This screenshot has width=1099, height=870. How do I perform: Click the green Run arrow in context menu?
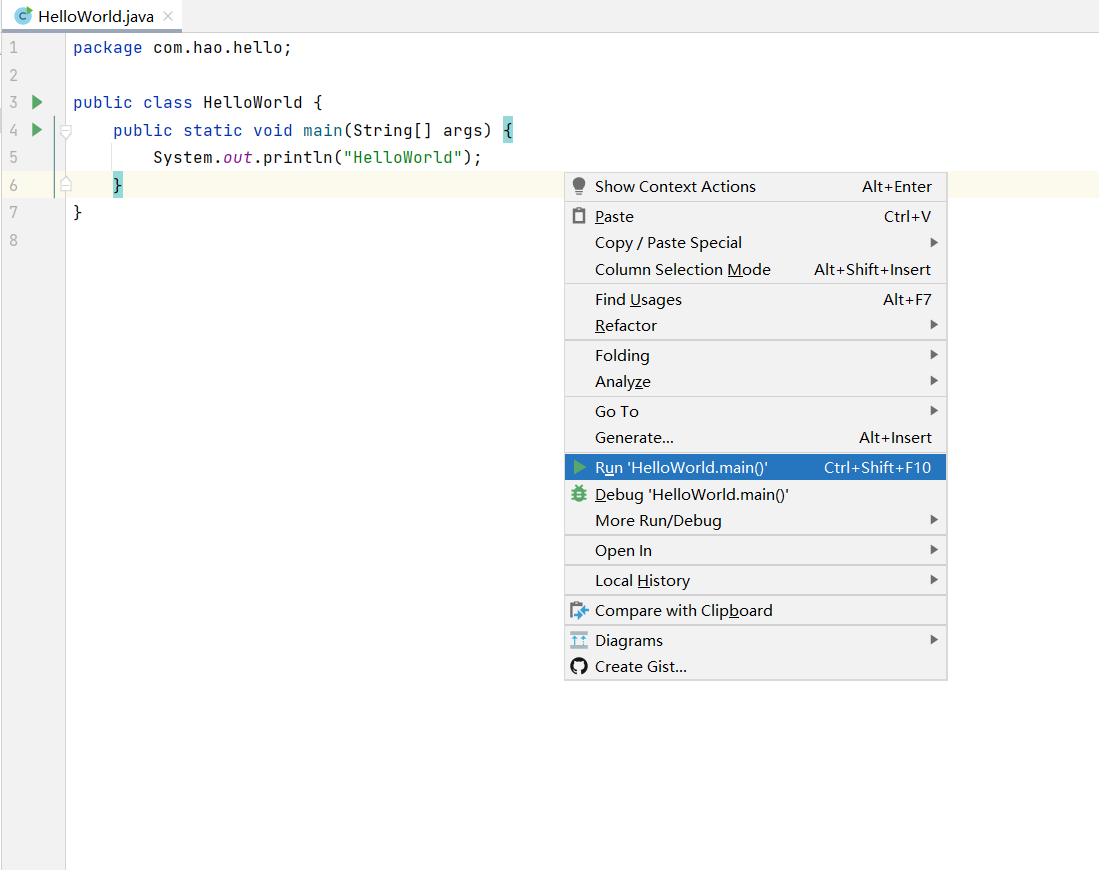click(579, 467)
